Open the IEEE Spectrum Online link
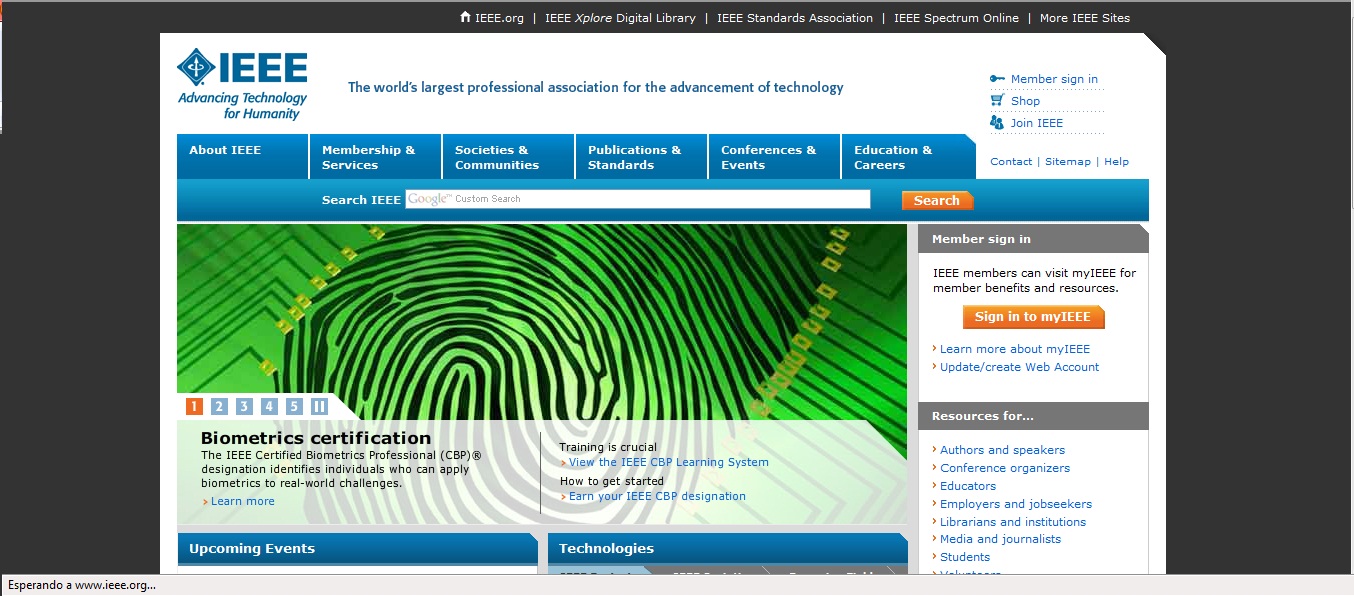This screenshot has height=596, width=1354. (x=956, y=18)
